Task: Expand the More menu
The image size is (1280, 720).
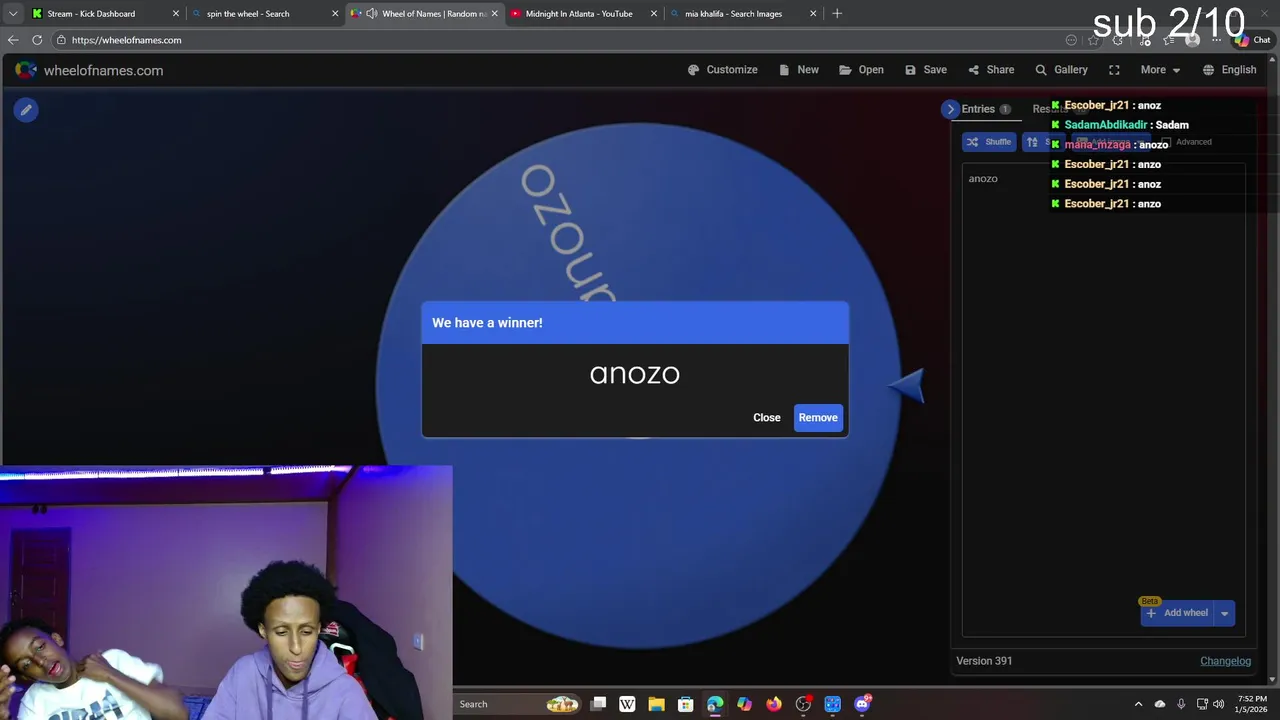Action: click(1160, 70)
